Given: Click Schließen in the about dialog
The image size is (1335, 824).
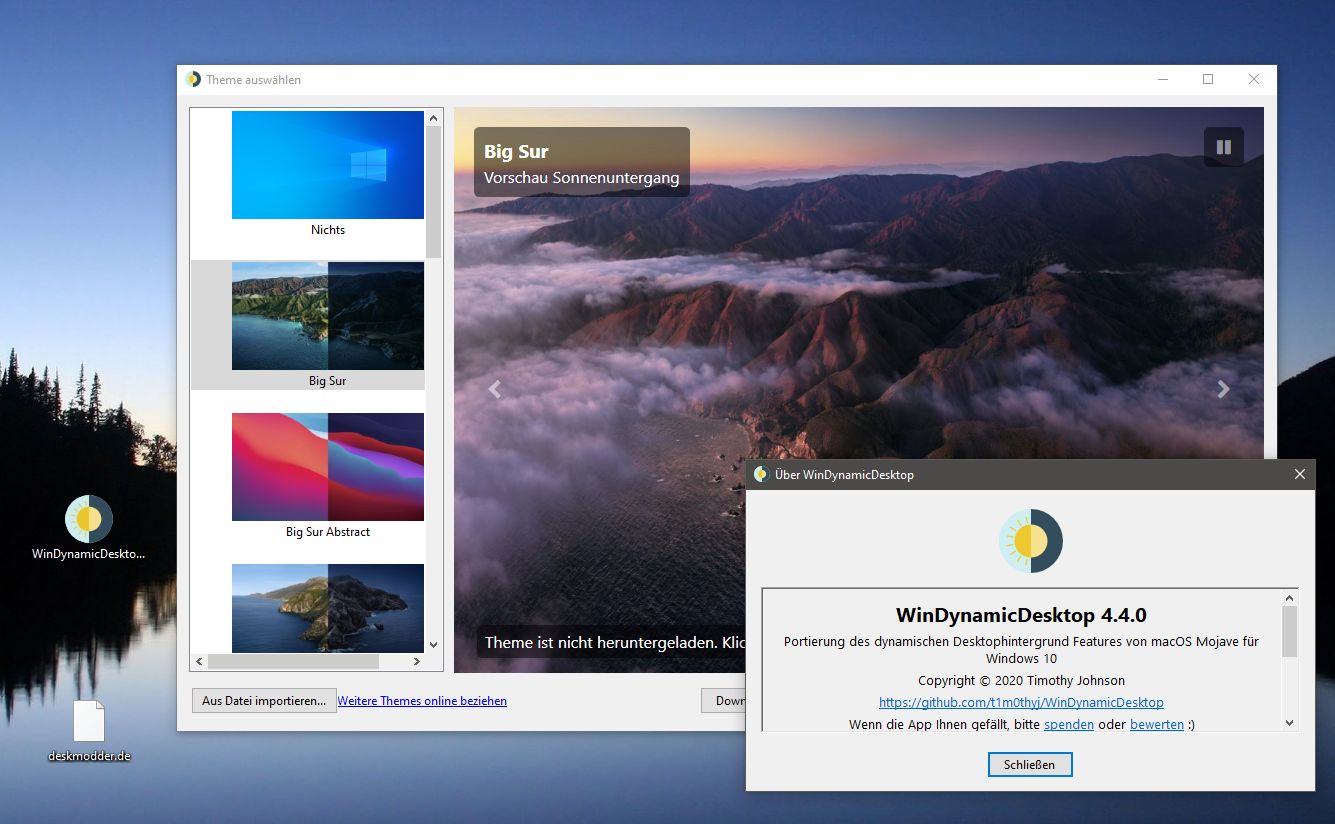Looking at the screenshot, I should click(1029, 765).
